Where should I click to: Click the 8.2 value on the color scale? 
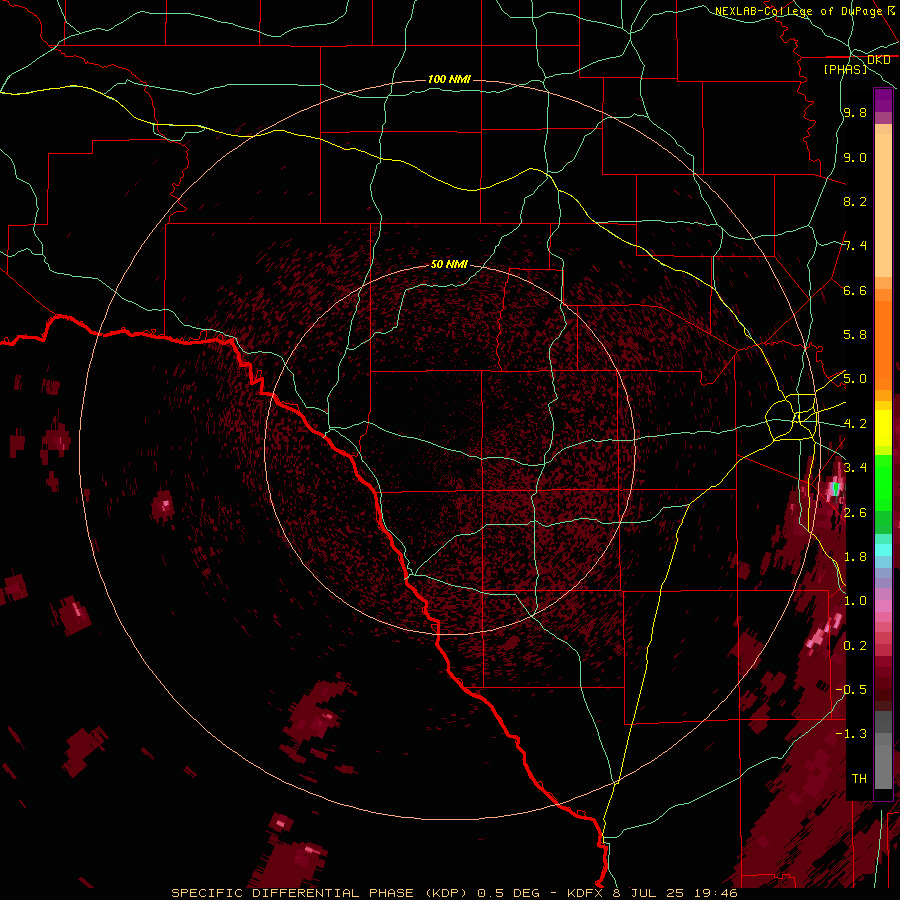(855, 201)
